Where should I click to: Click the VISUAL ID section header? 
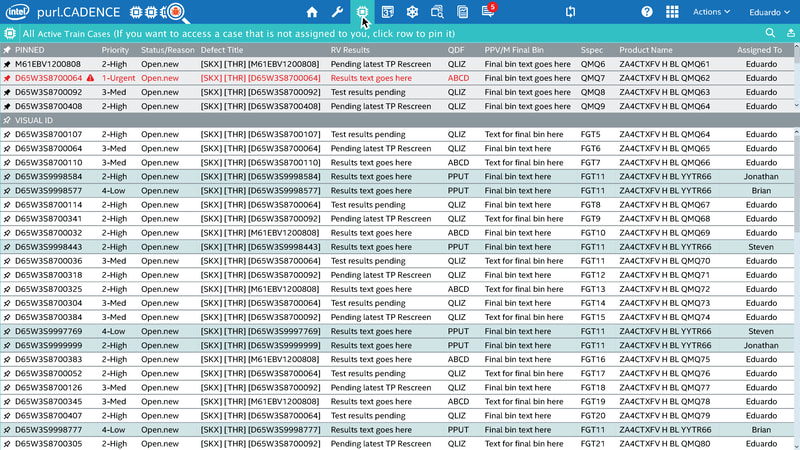[34, 120]
